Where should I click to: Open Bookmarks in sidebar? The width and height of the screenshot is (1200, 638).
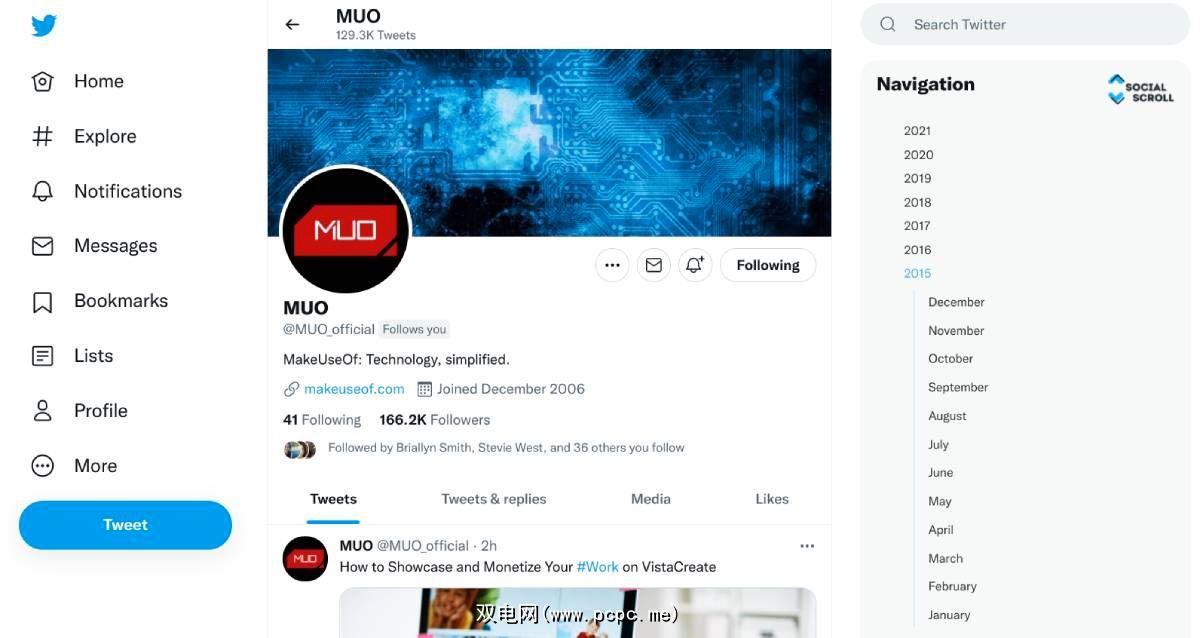tap(99, 301)
